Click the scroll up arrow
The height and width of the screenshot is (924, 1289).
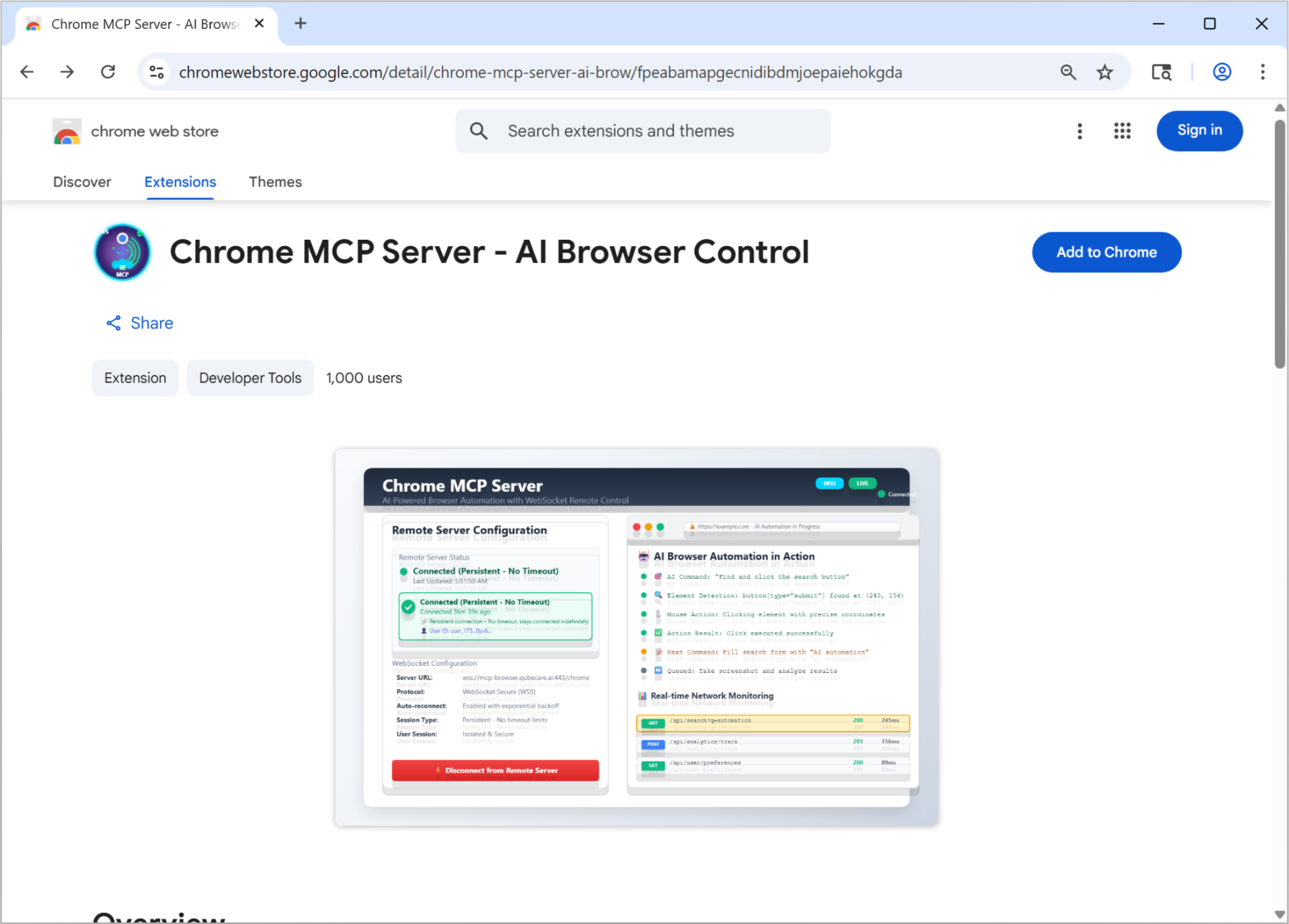(1280, 108)
